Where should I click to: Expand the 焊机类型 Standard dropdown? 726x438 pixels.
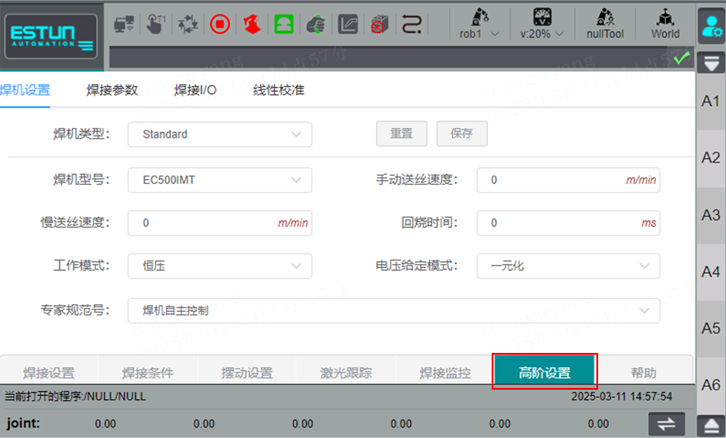pyautogui.click(x=220, y=134)
